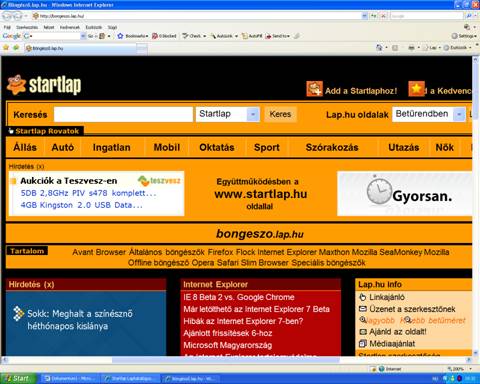The image size is (480, 384).
Task: Click the Google Toolbar search field
Action: click(57, 36)
